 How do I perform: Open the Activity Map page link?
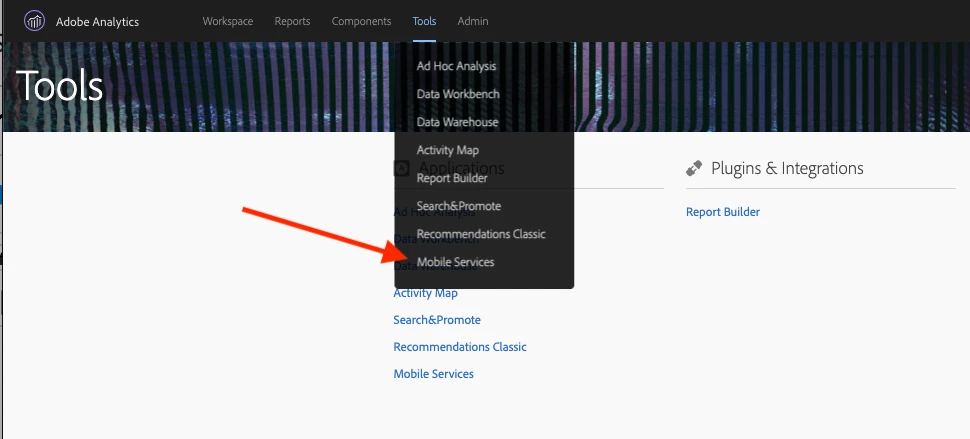[x=426, y=293]
